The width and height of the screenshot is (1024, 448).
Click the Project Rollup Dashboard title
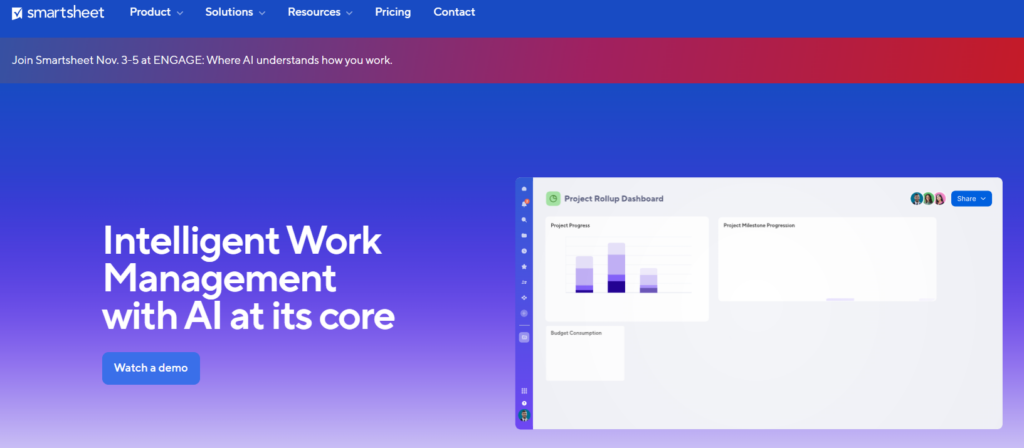(x=614, y=199)
